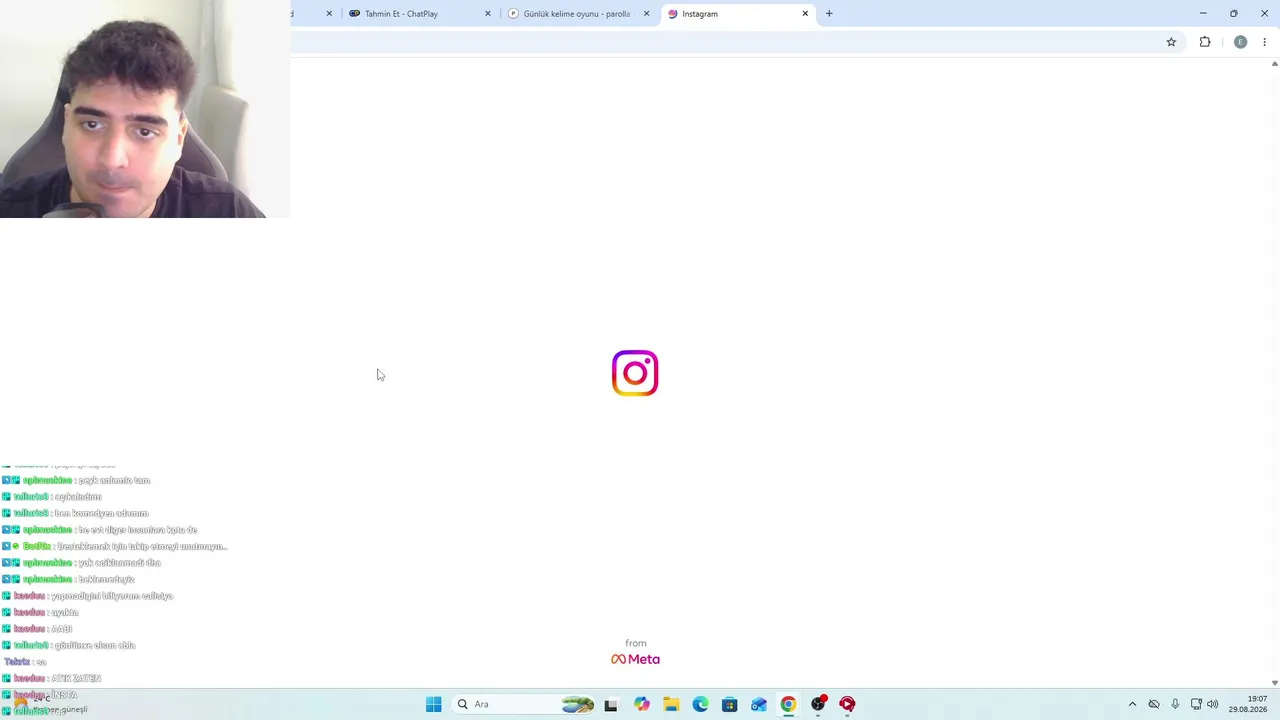This screenshot has width=1280, height=720.
Task: Open Task View on the taskbar
Action: [x=611, y=704]
